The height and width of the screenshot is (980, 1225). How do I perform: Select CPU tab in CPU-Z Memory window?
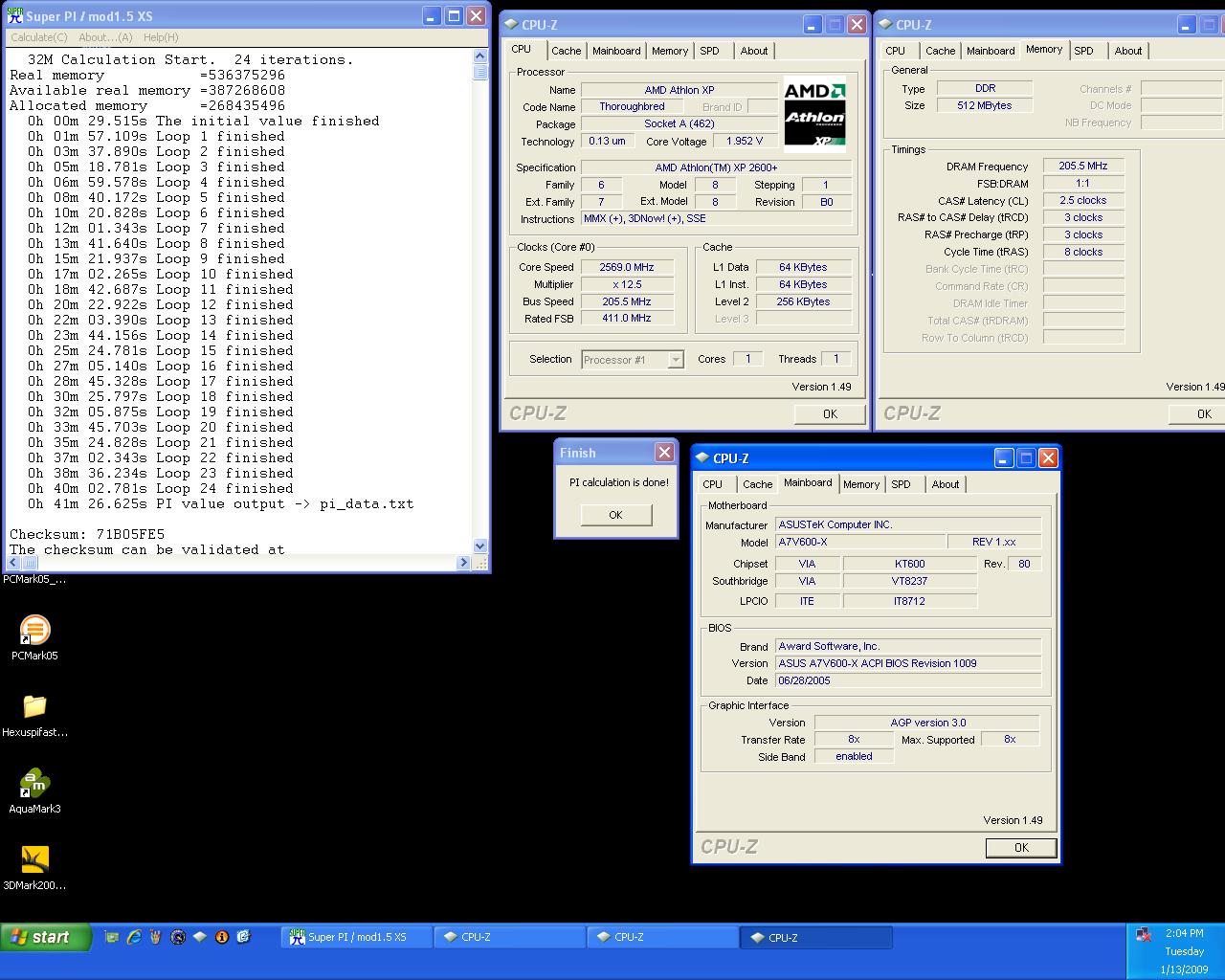pos(895,51)
